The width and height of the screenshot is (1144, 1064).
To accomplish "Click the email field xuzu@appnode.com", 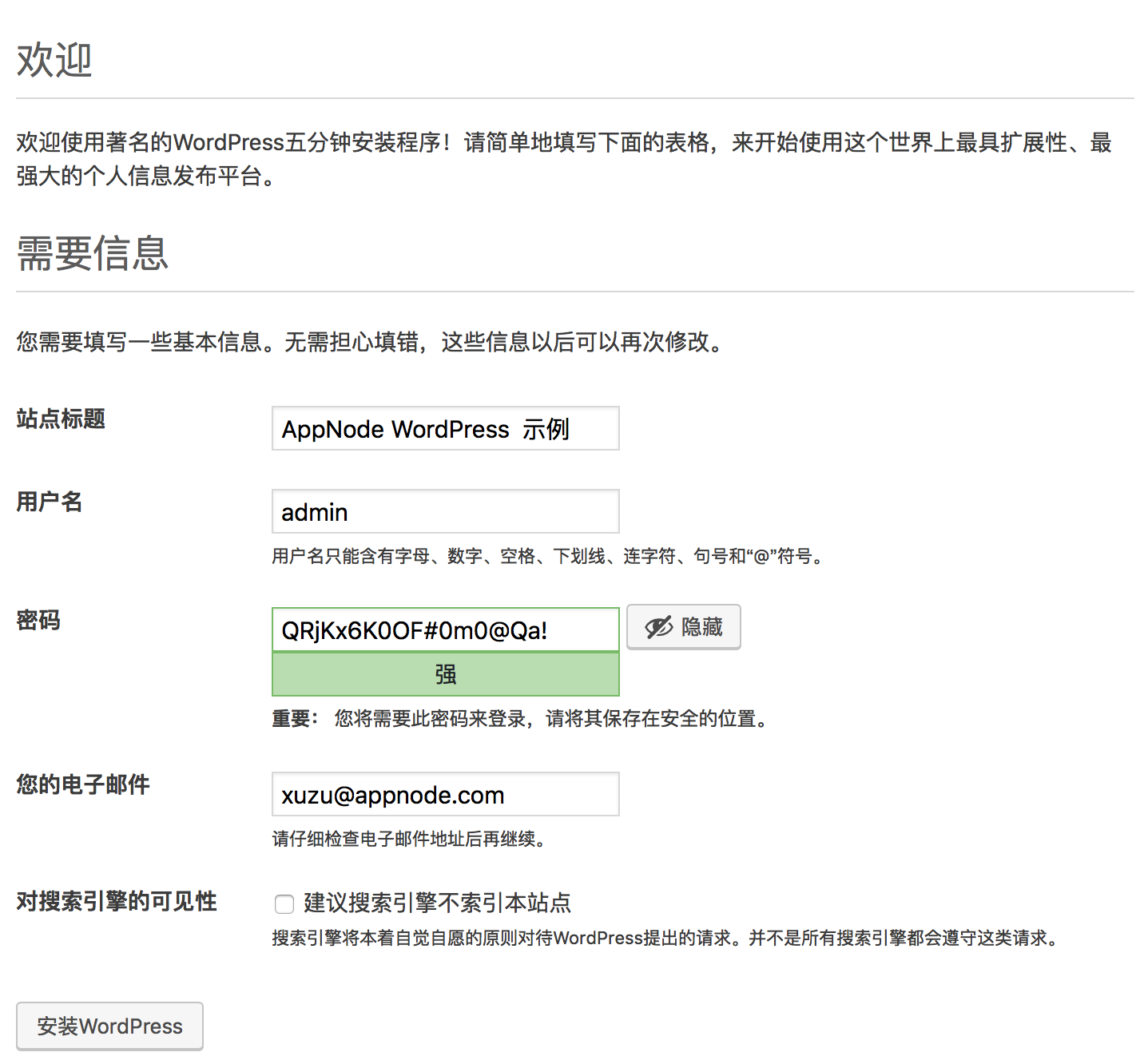I will pos(445,794).
